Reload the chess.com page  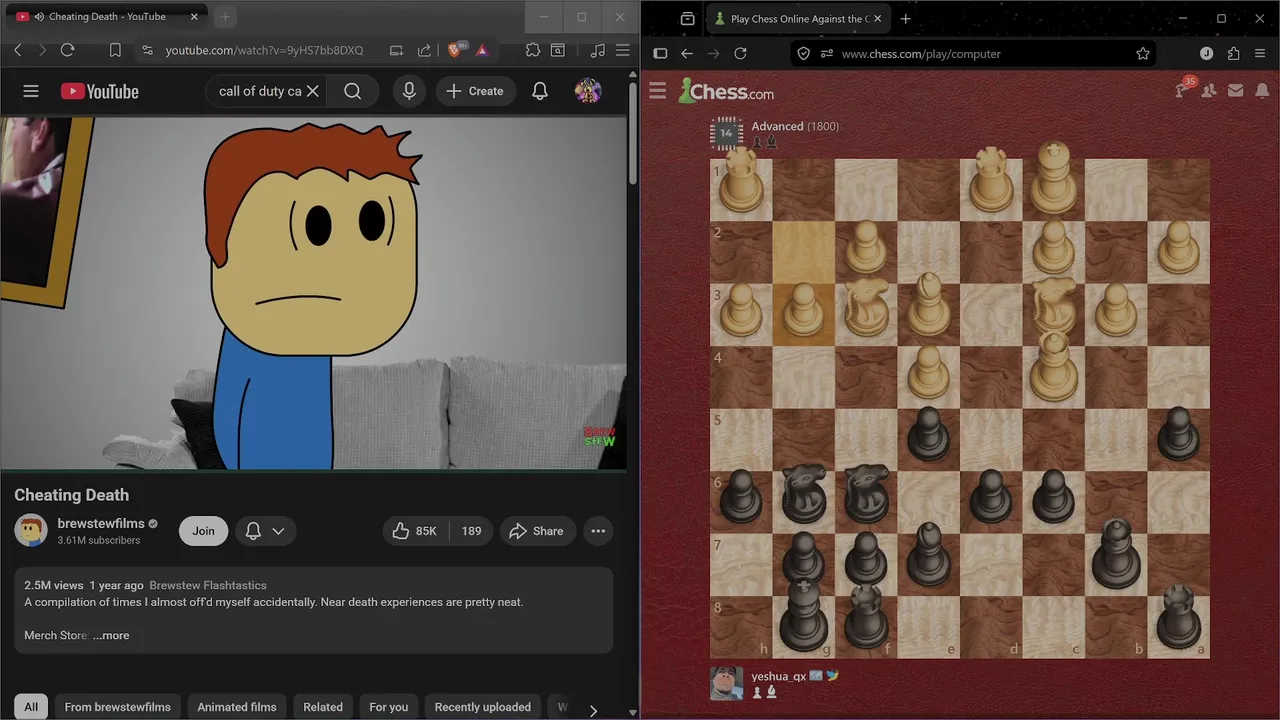[x=740, y=54]
